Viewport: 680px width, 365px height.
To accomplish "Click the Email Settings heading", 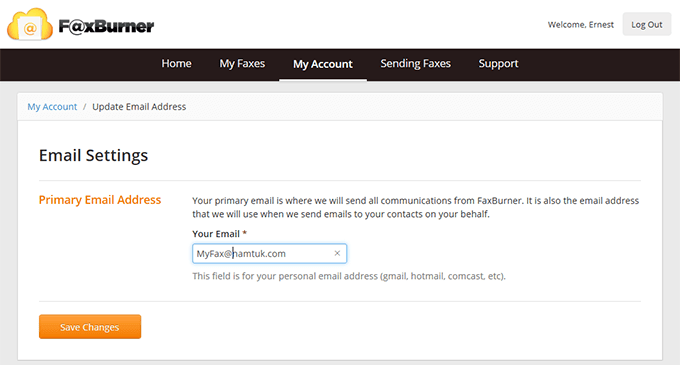I will pyautogui.click(x=93, y=156).
